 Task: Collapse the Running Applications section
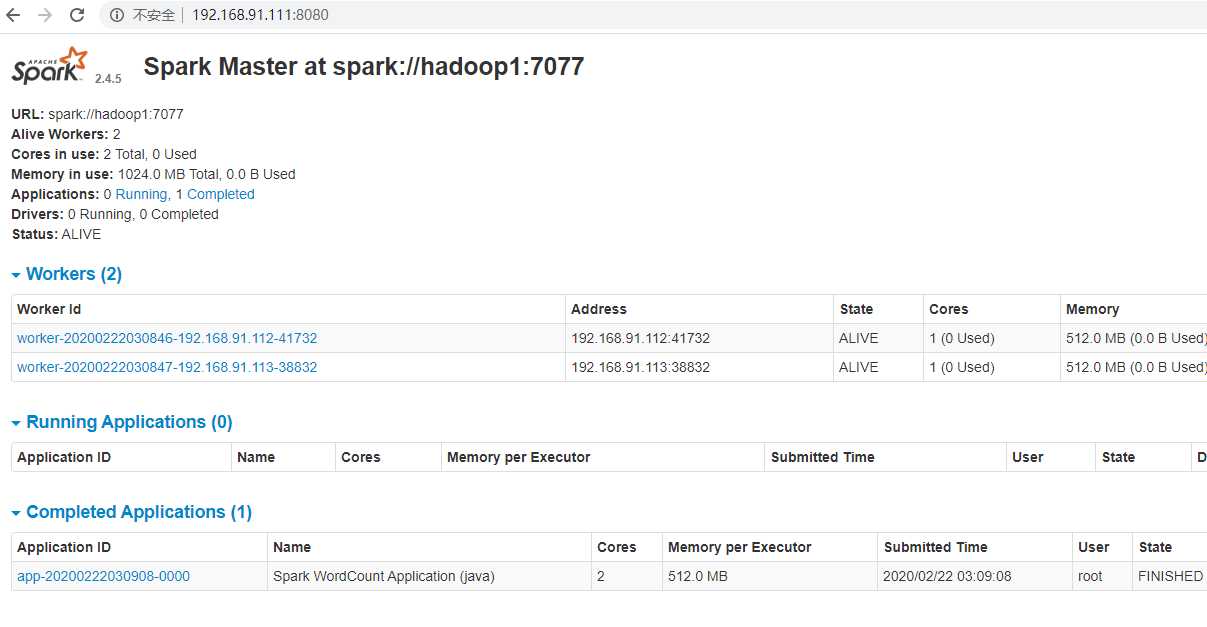tap(16, 423)
